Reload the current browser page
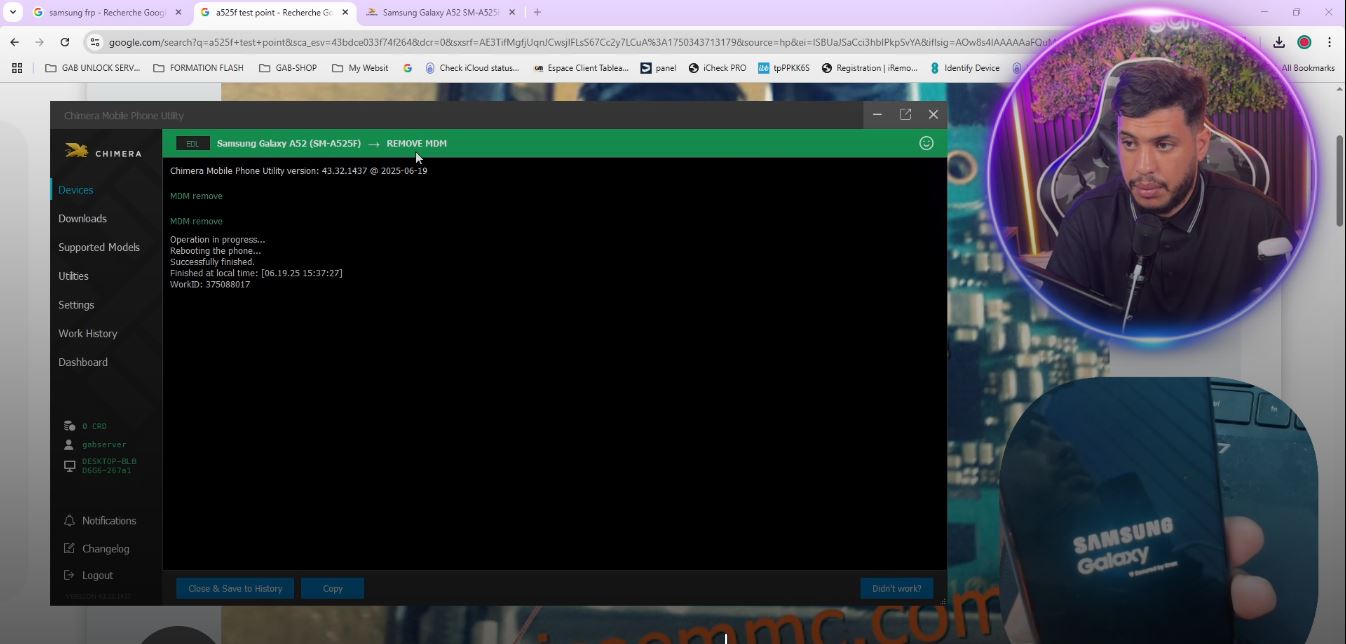1346x644 pixels. tap(65, 42)
